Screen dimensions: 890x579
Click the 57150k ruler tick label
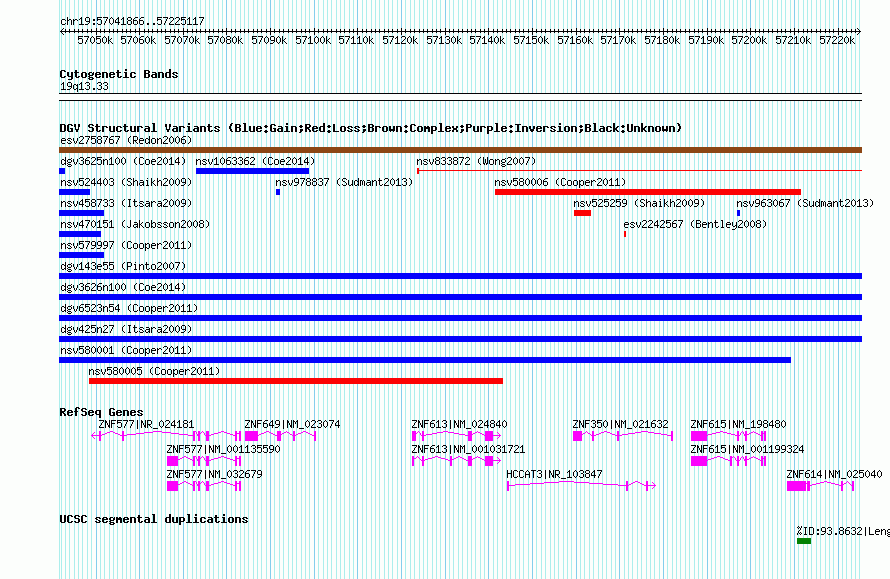coord(531,40)
